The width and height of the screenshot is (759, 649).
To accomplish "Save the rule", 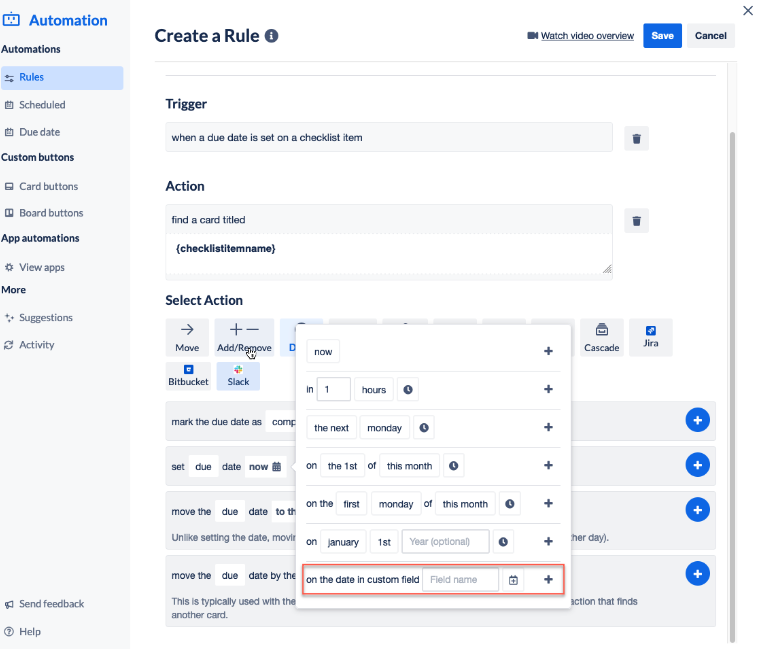I will pos(662,36).
